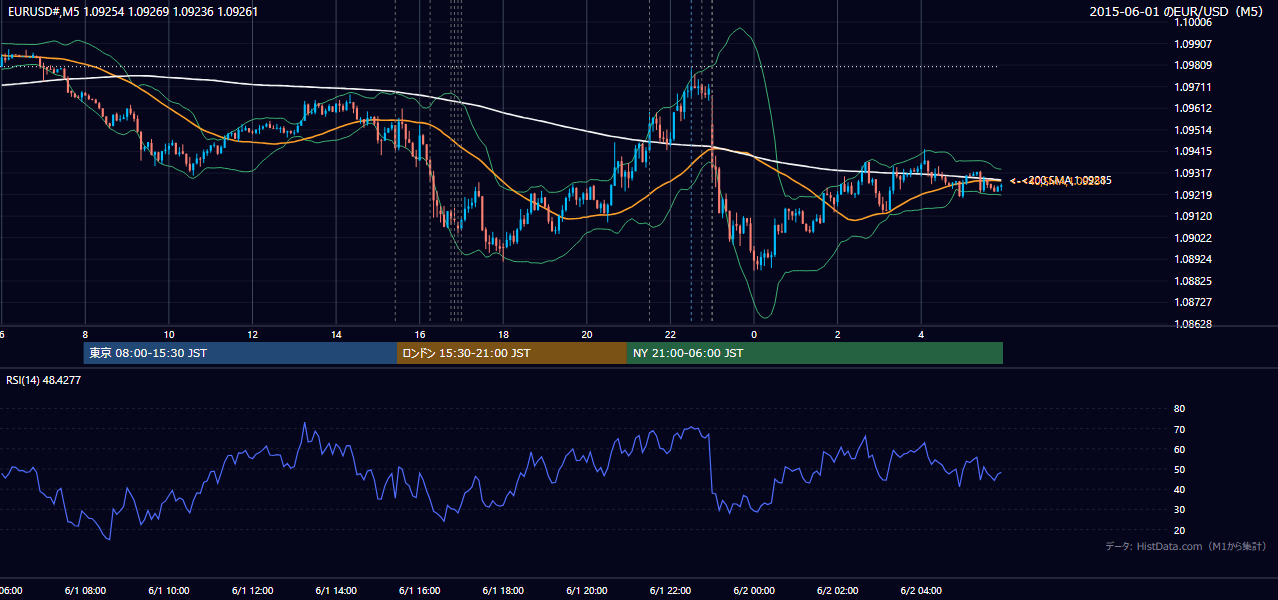The image size is (1278, 600).
Task: Click hour label 12 on chart time axis
Action: coord(253,334)
